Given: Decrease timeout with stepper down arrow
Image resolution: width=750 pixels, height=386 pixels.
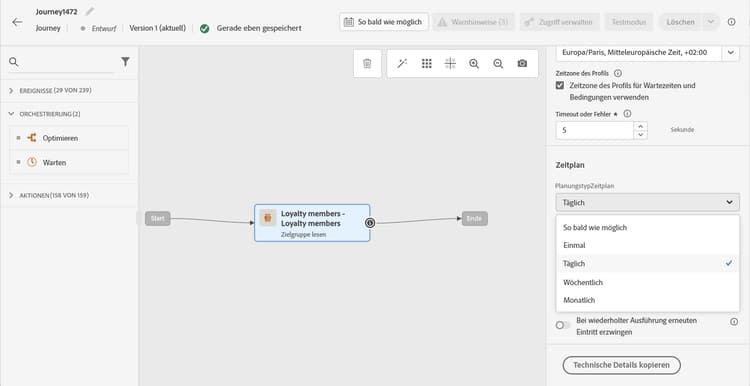Looking at the screenshot, I should (x=640, y=134).
